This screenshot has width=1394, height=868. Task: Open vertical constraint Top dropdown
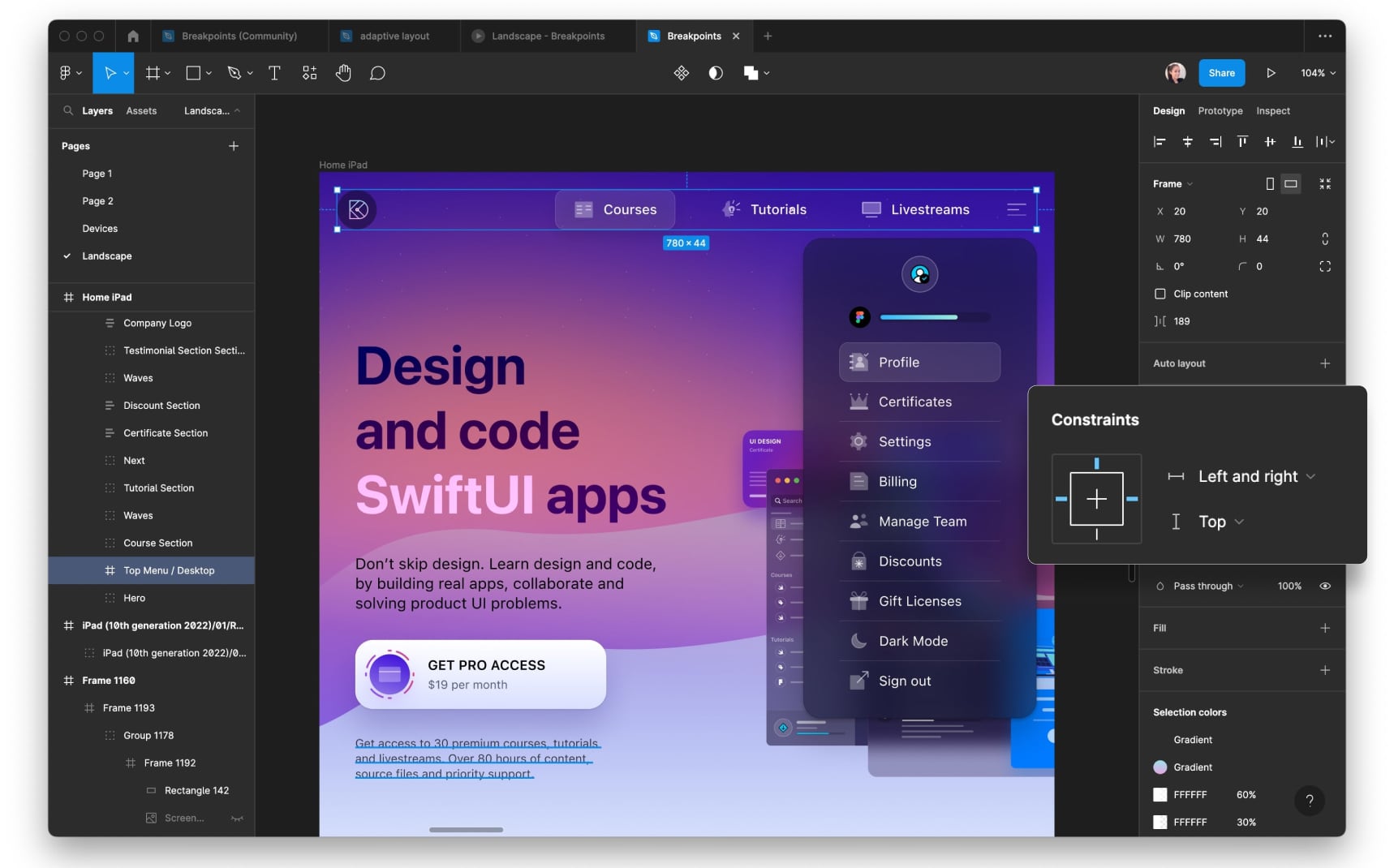1221,522
